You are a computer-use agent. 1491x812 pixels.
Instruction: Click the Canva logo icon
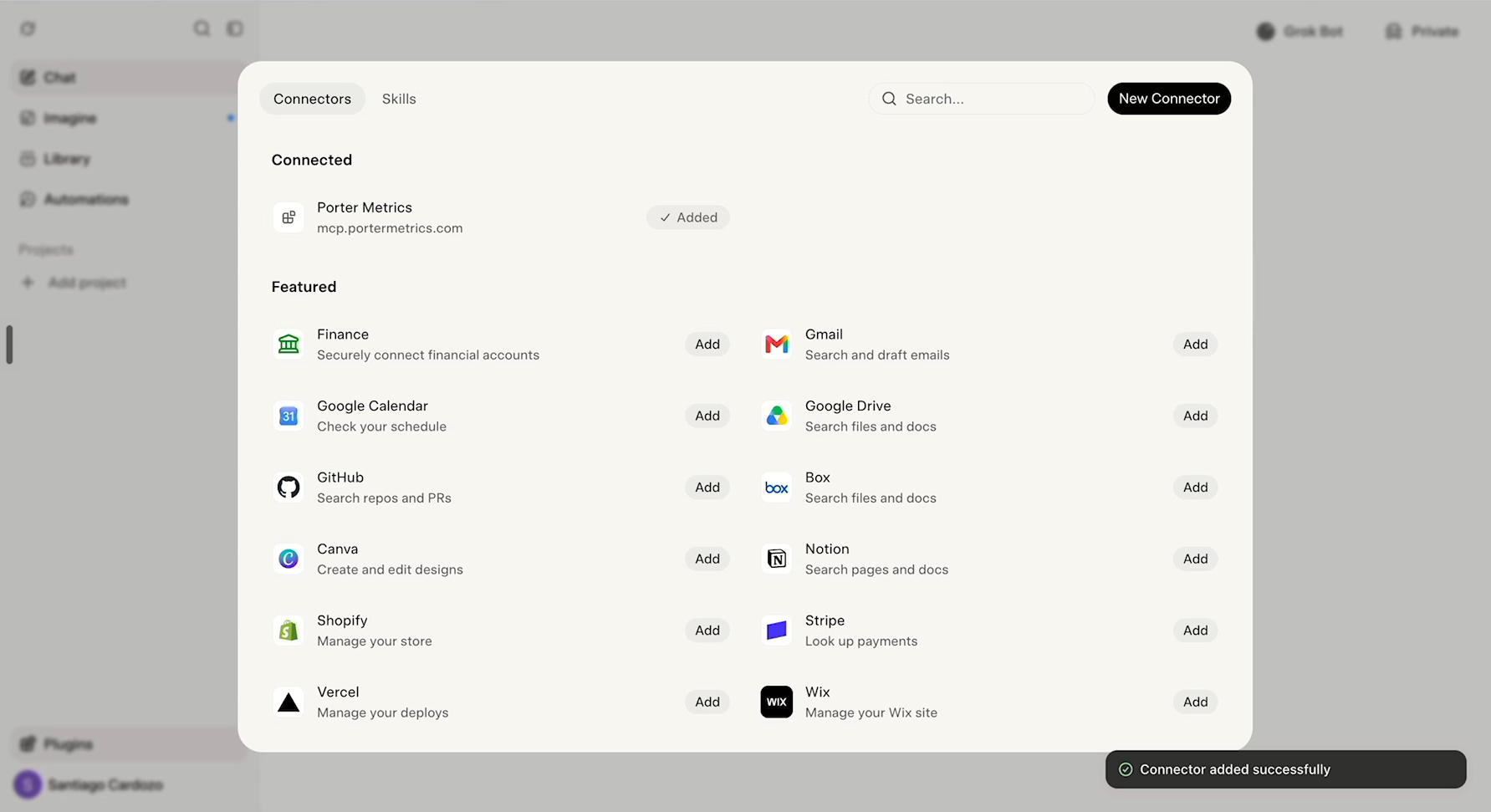288,559
